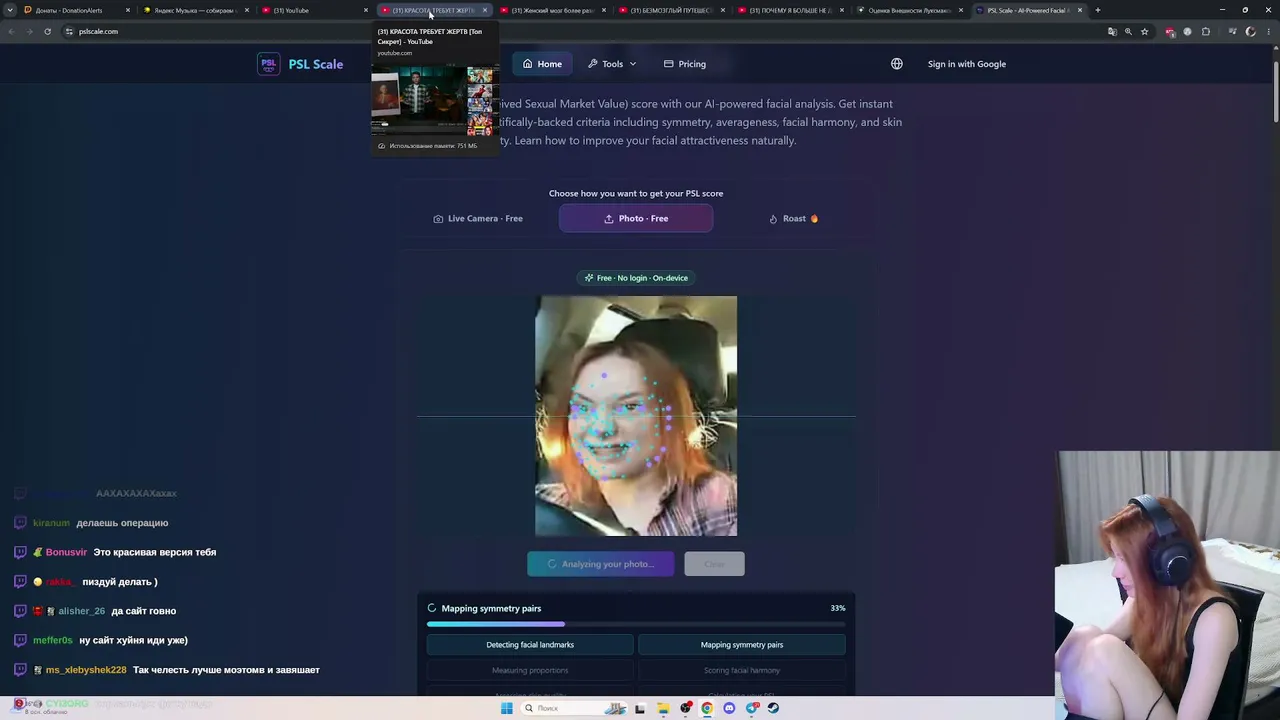This screenshot has width=1280, height=720.
Task: Select the Scoring facial harmony step
Action: point(742,670)
